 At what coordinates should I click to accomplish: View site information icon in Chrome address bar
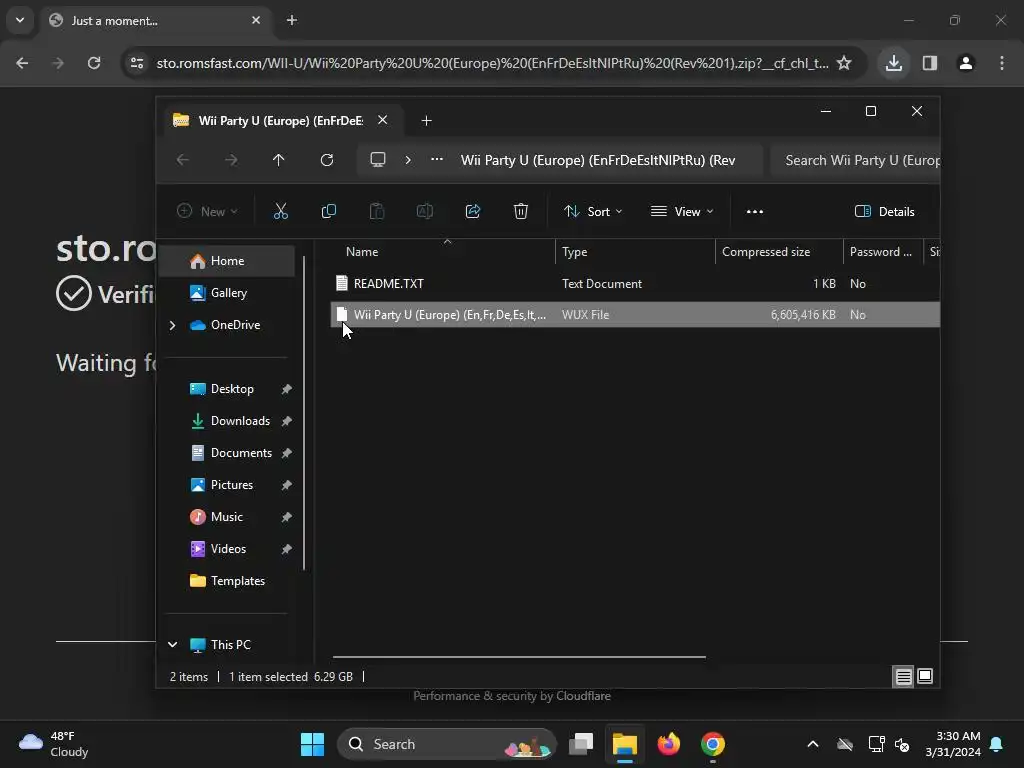(x=137, y=63)
